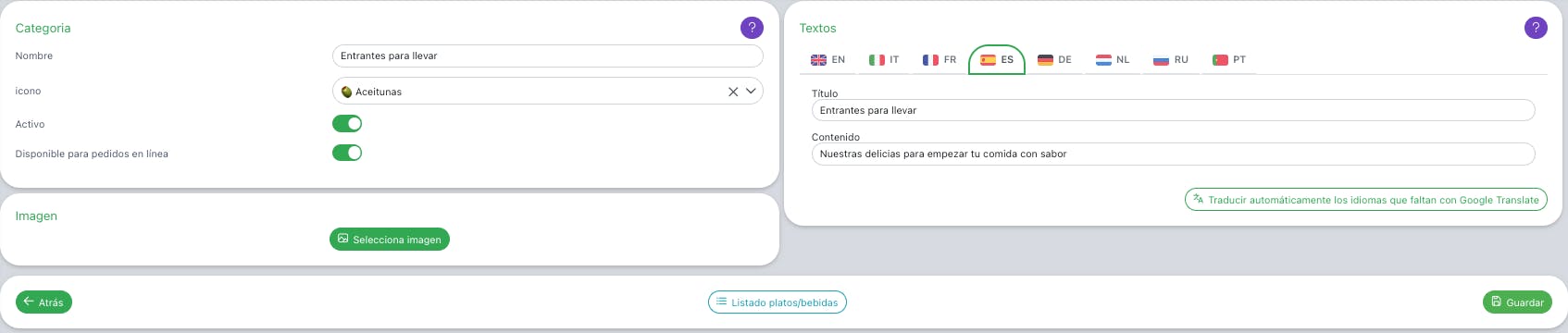
Task: Disable Disponible para pedidos en línea
Action: [347, 153]
